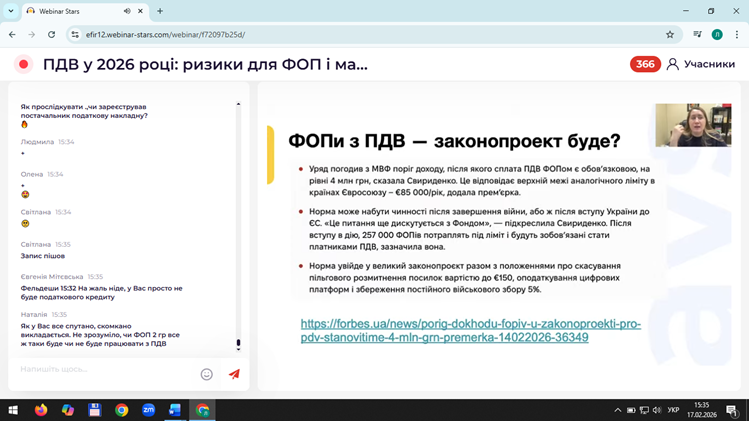Click the send message paper plane icon
749x421 pixels.
(x=234, y=374)
